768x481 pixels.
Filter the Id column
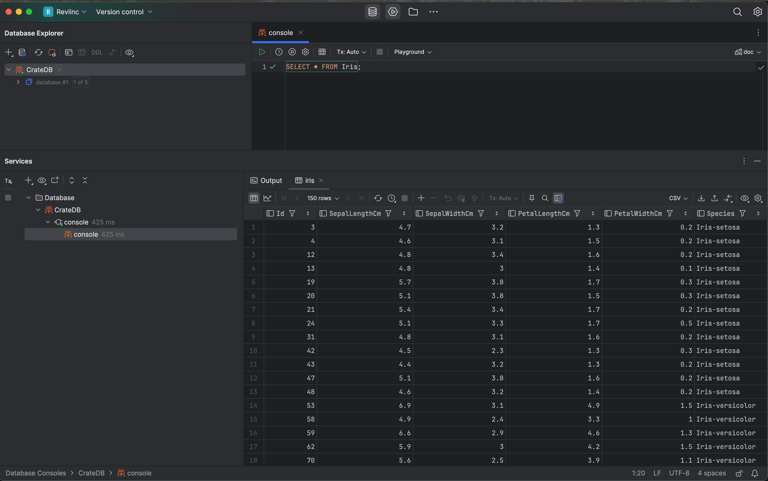[x=292, y=214]
